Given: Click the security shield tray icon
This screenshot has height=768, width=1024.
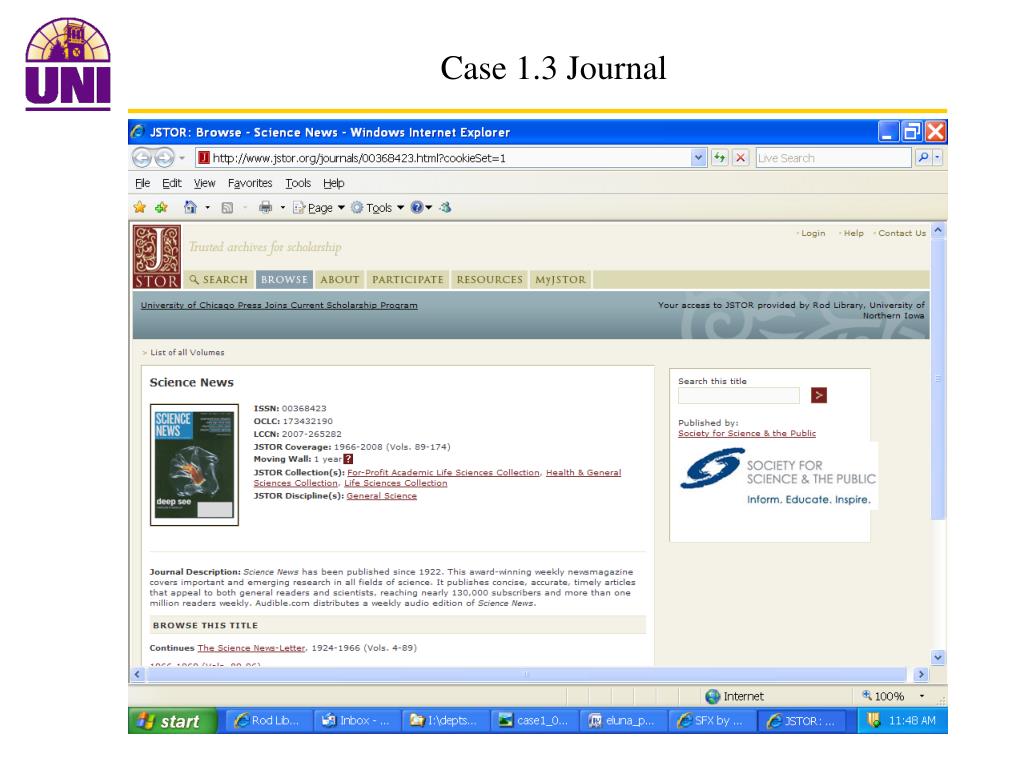Looking at the screenshot, I should pyautogui.click(x=873, y=720).
